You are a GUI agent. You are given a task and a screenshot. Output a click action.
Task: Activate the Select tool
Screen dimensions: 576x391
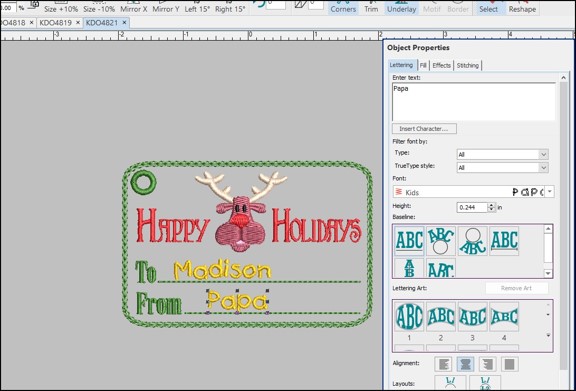pyautogui.click(x=488, y=7)
